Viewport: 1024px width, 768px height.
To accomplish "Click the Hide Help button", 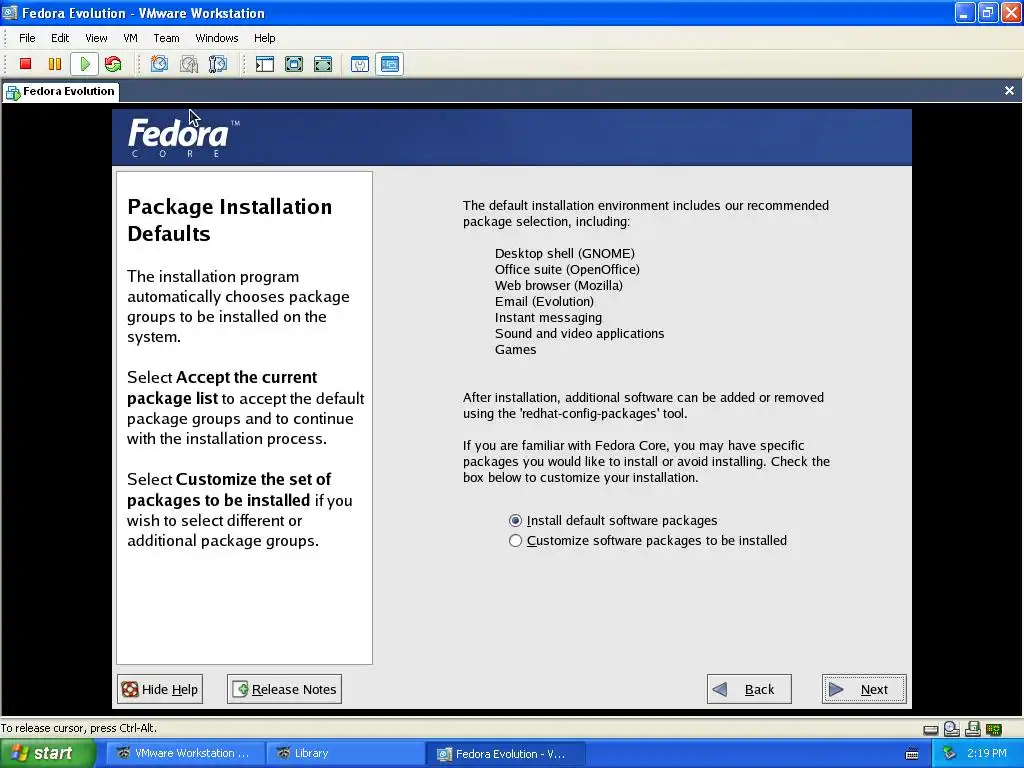I will pyautogui.click(x=160, y=689).
